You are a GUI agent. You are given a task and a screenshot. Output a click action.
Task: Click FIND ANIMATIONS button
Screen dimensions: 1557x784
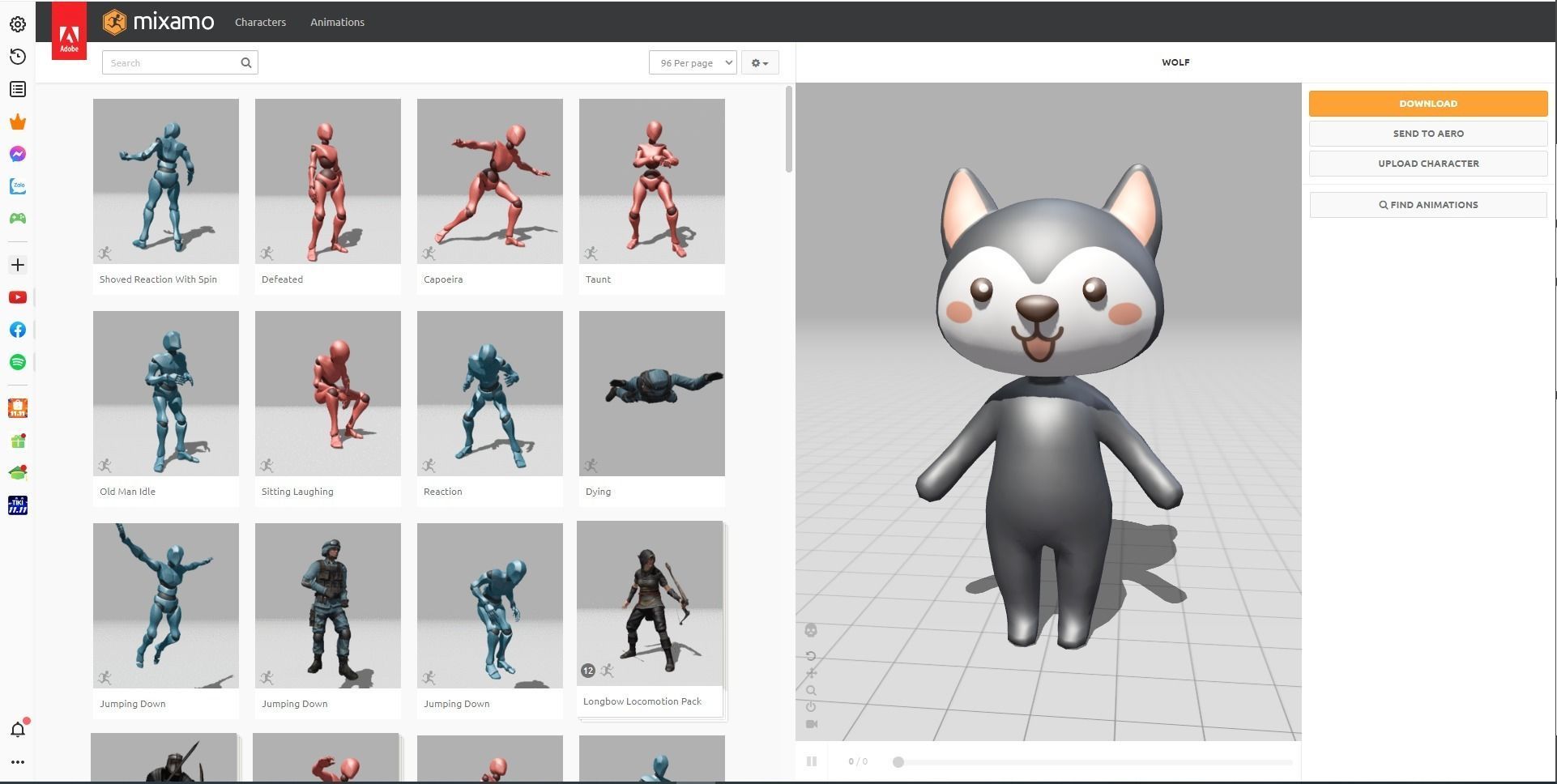tap(1428, 205)
